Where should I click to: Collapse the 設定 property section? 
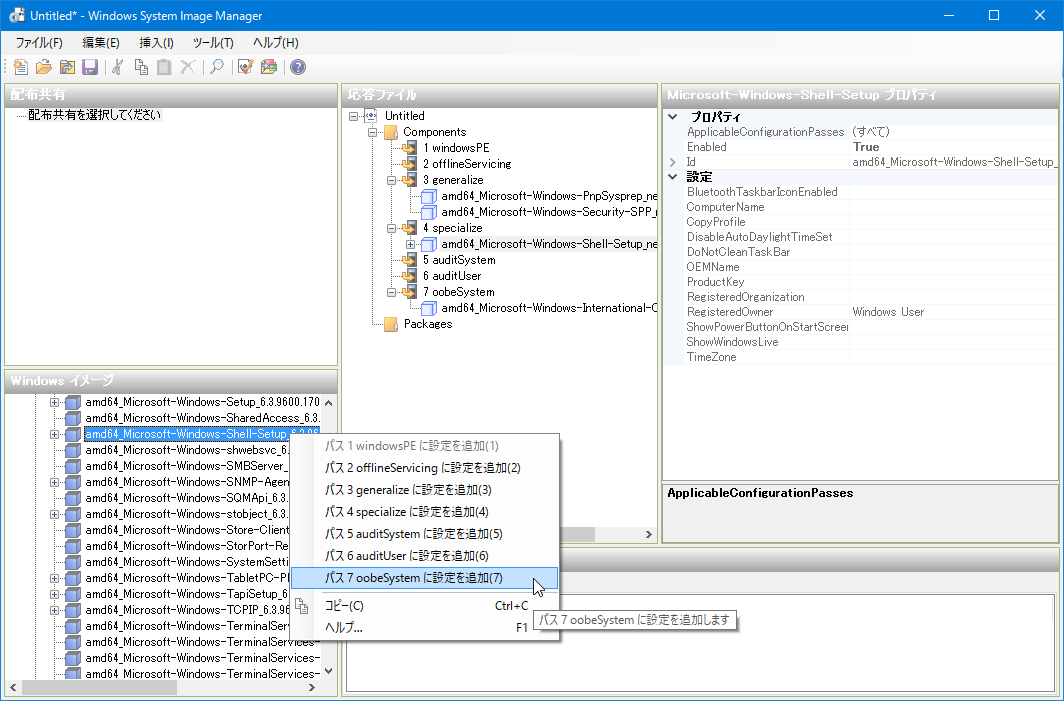pos(672,177)
